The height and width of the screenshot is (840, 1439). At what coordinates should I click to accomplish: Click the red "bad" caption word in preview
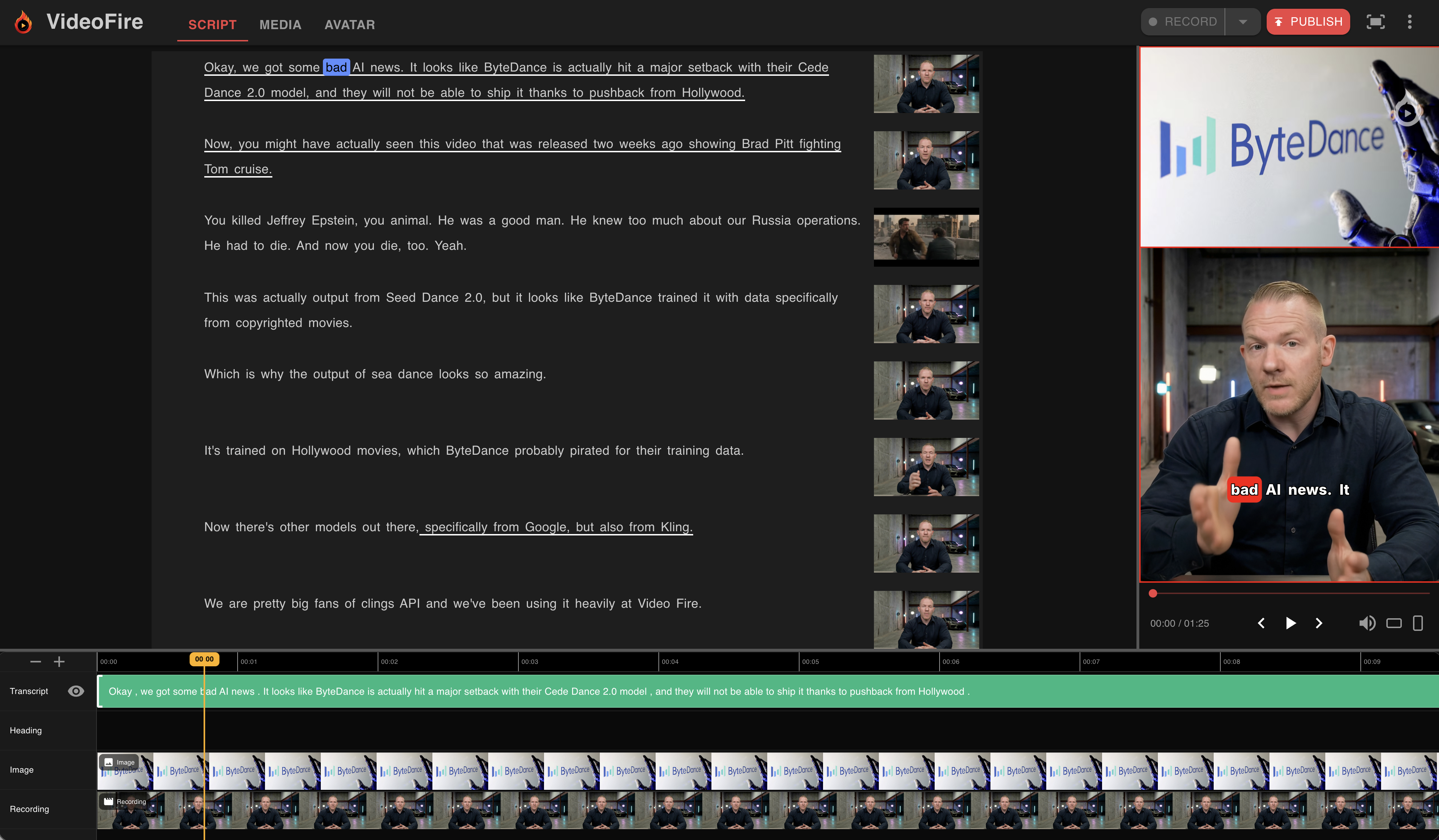coord(1244,490)
